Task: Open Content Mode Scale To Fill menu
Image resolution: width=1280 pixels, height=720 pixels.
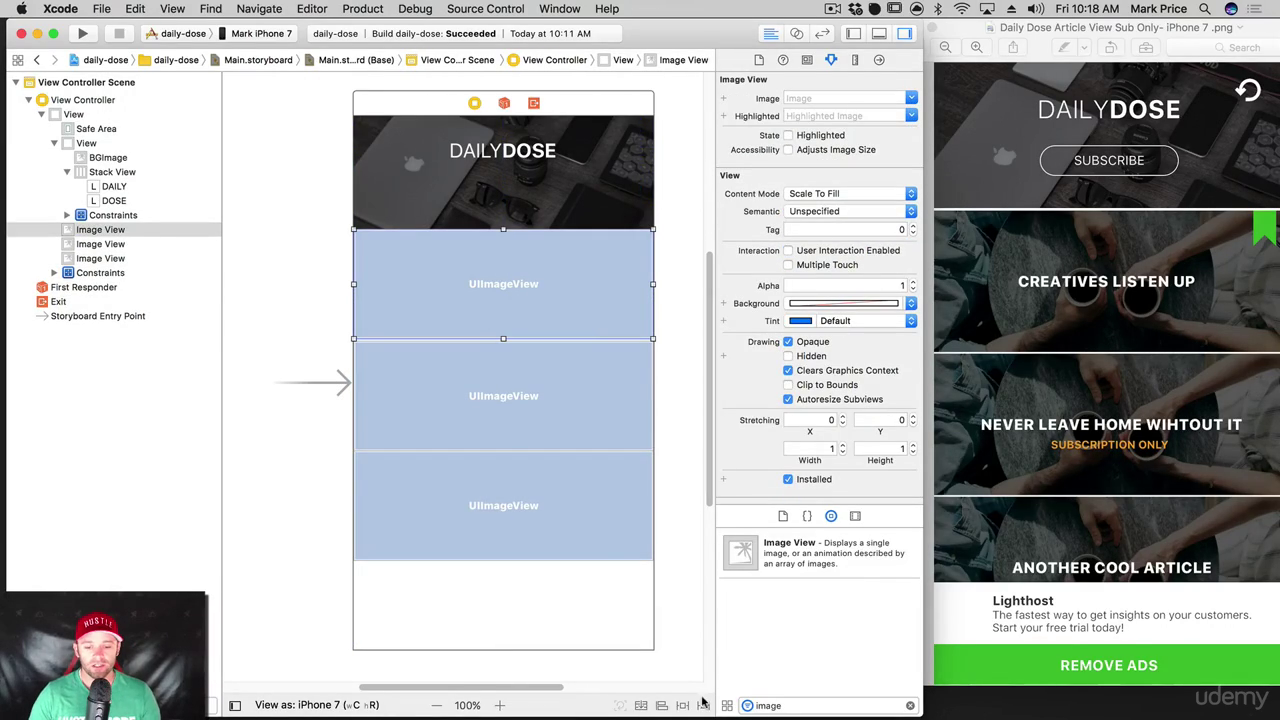Action: [x=851, y=194]
